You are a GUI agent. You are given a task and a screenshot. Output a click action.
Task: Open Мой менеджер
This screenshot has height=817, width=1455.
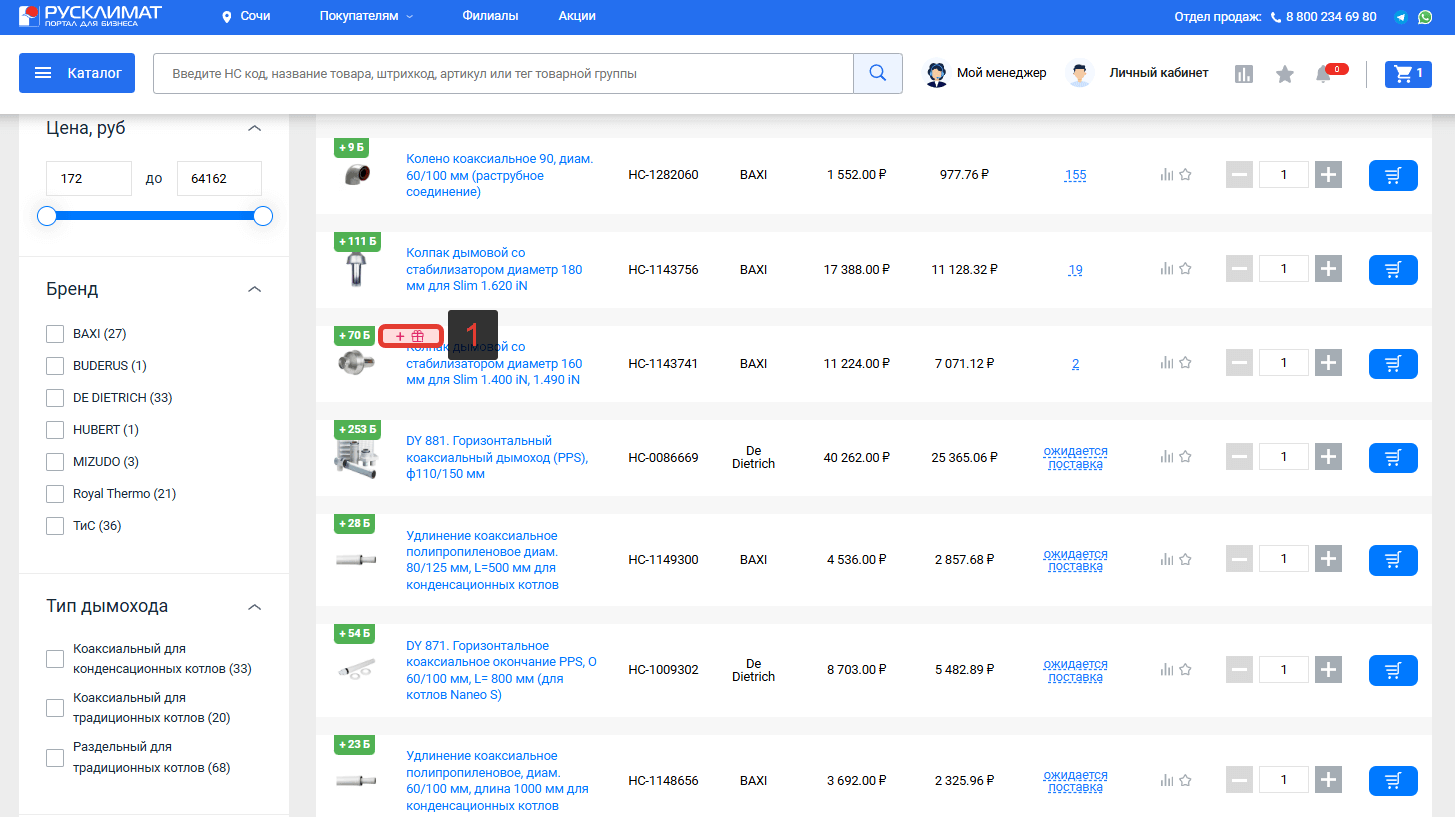1001,73
